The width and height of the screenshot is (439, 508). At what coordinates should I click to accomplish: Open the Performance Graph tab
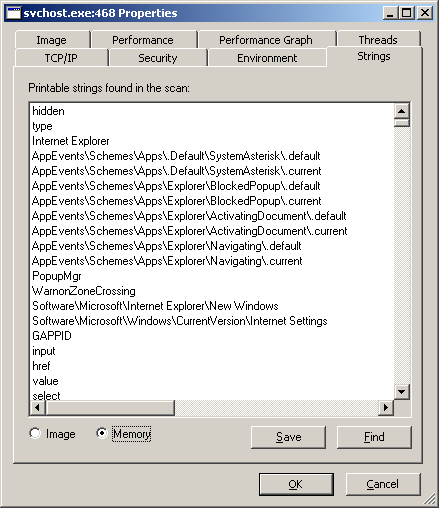[x=266, y=40]
